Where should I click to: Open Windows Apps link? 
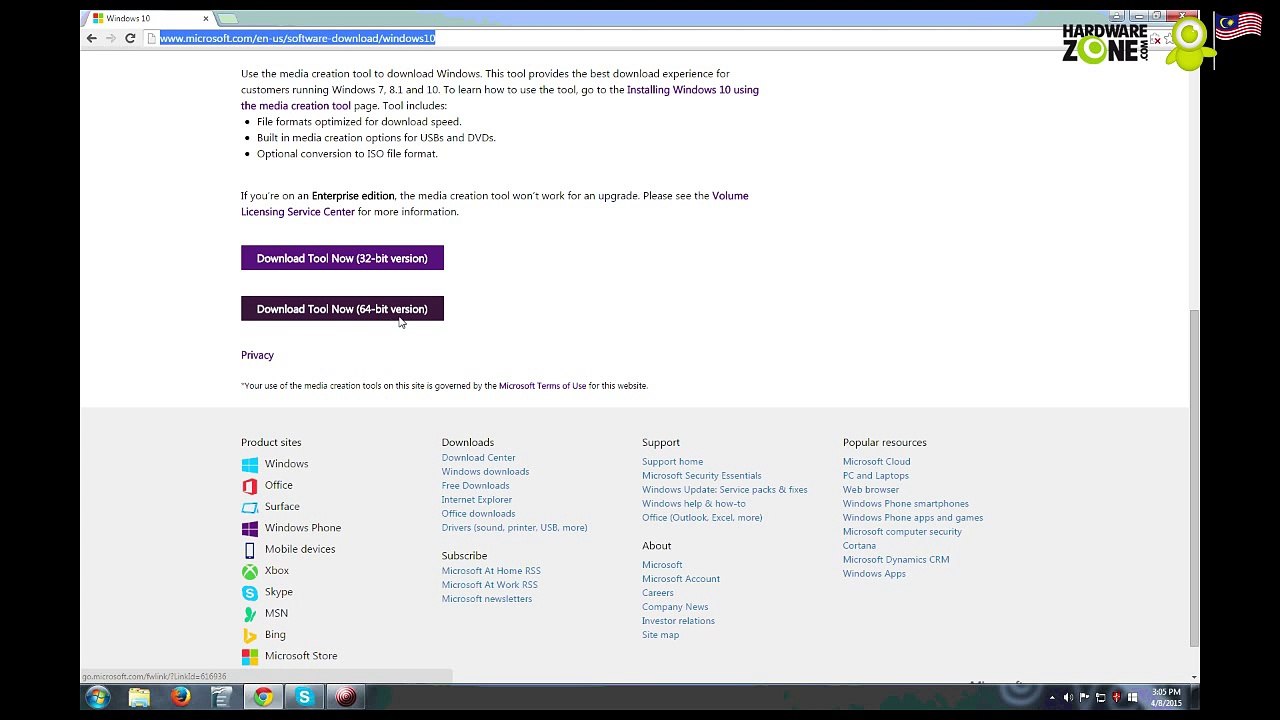[874, 574]
